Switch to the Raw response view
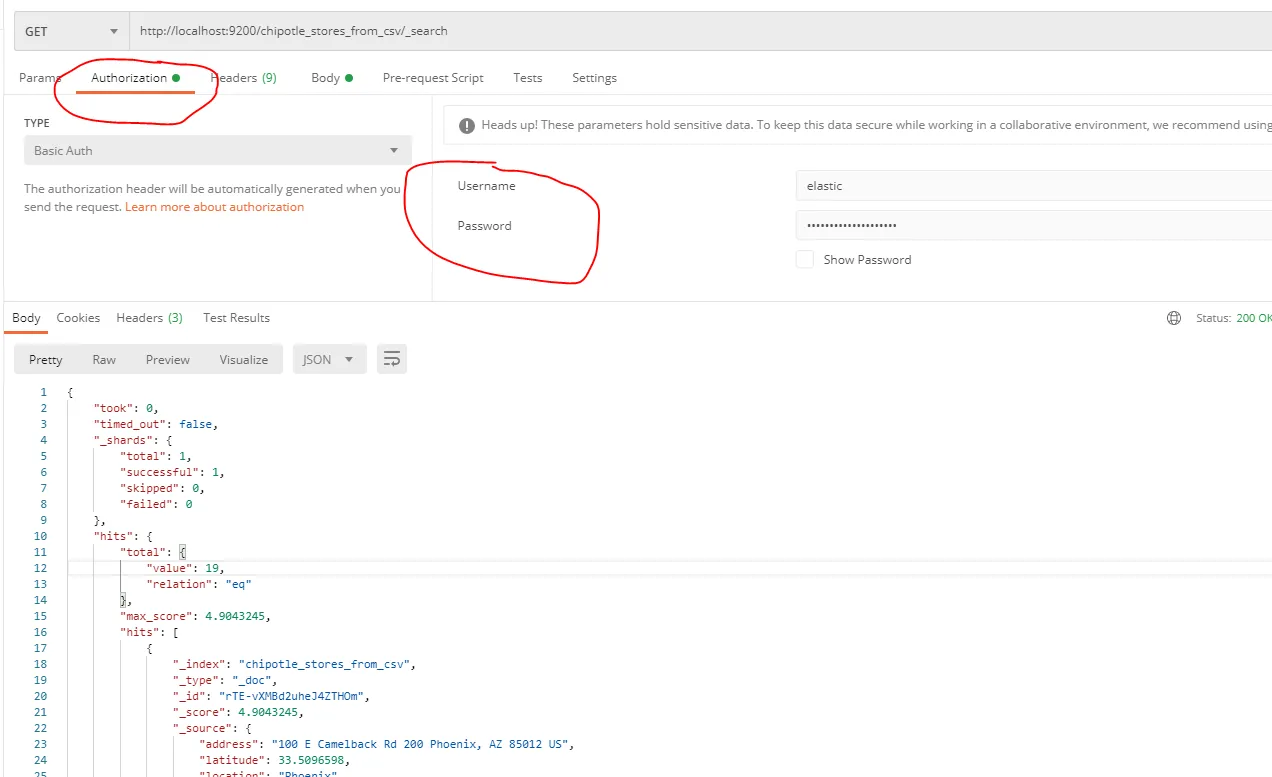 (x=104, y=360)
